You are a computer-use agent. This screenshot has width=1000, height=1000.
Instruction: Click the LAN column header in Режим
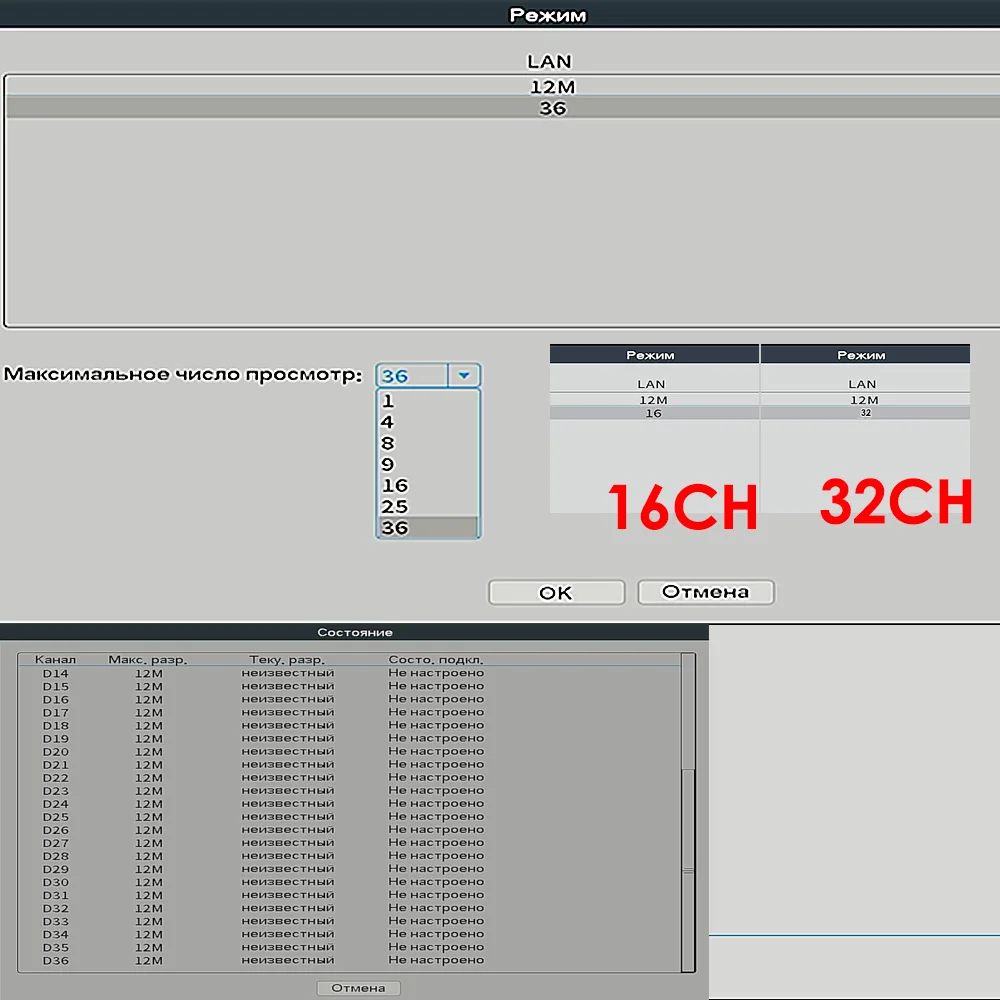(549, 61)
